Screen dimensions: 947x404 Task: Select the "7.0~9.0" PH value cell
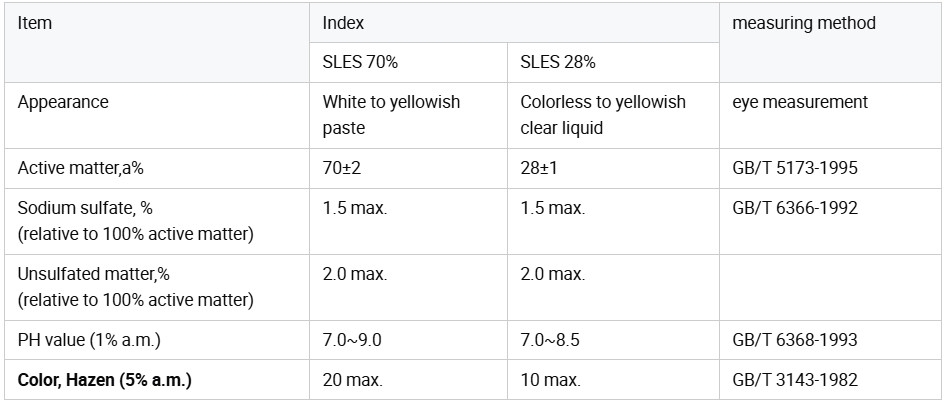[x=352, y=340]
